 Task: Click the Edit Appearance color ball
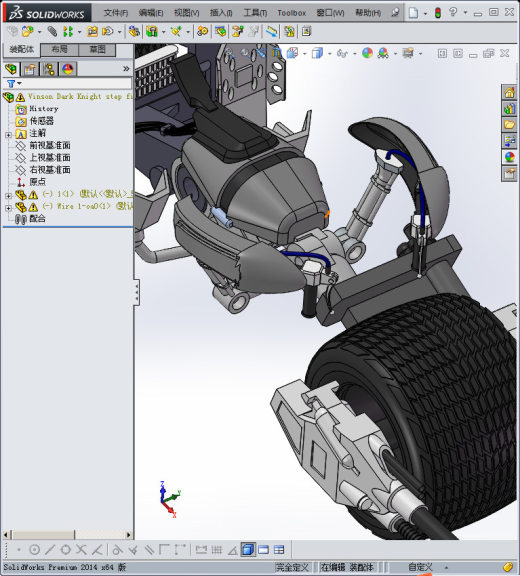367,54
